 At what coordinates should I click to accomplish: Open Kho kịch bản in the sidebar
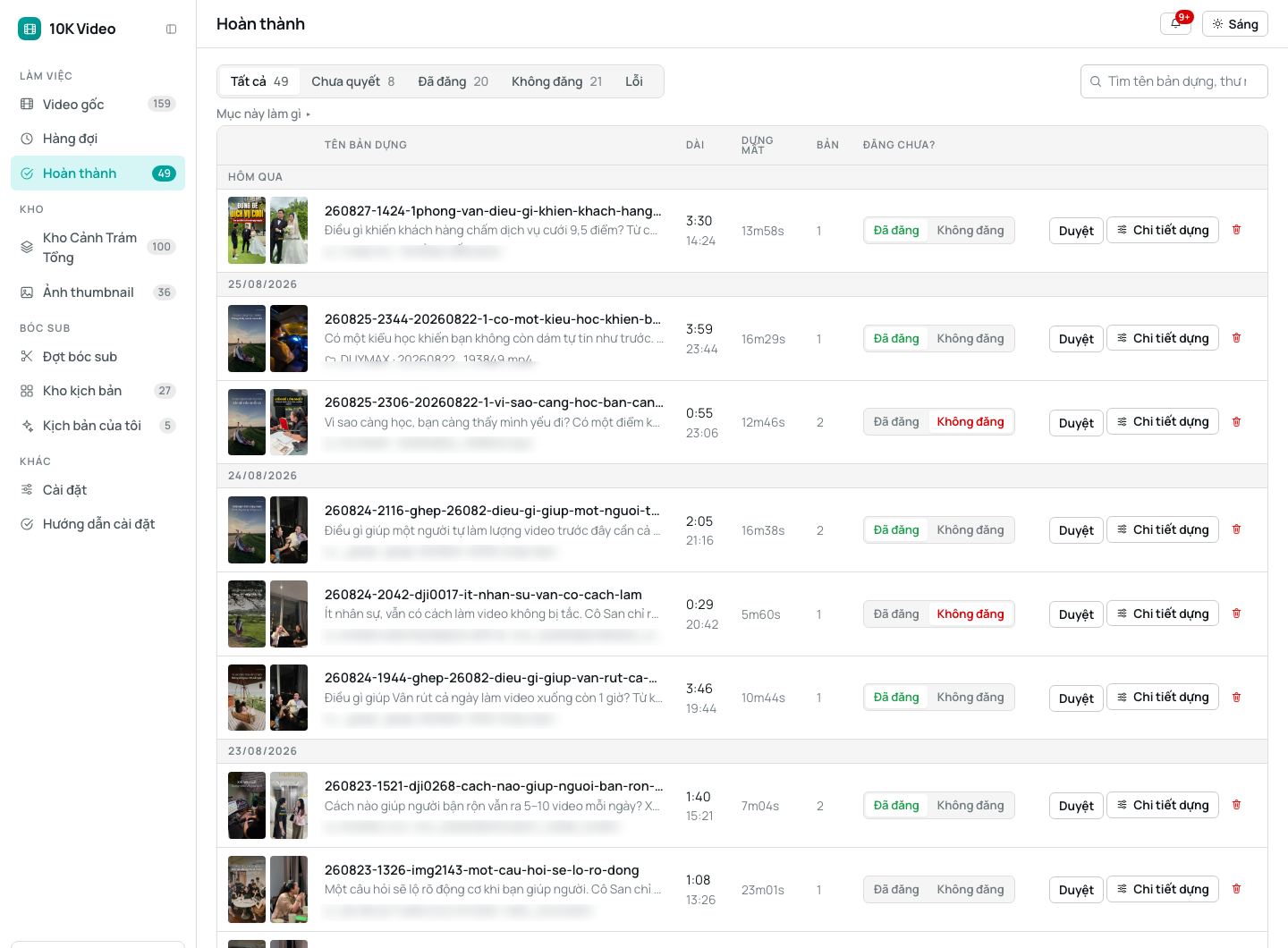click(97, 391)
